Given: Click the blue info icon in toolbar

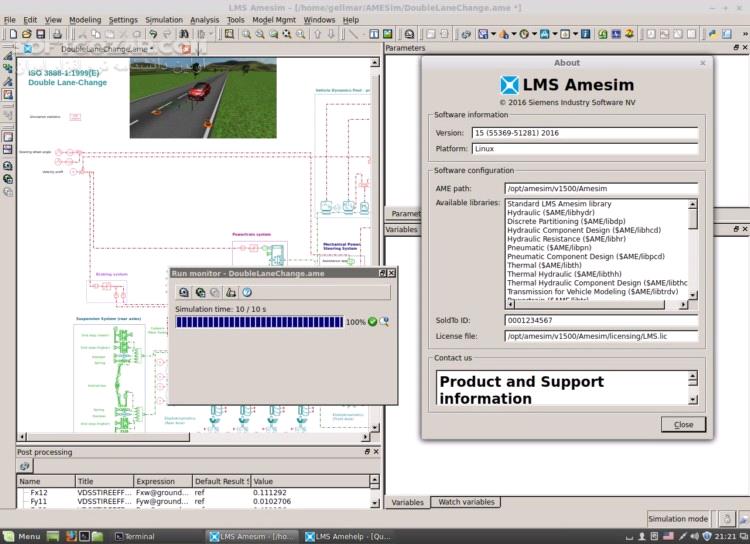Looking at the screenshot, I should click(585, 34).
